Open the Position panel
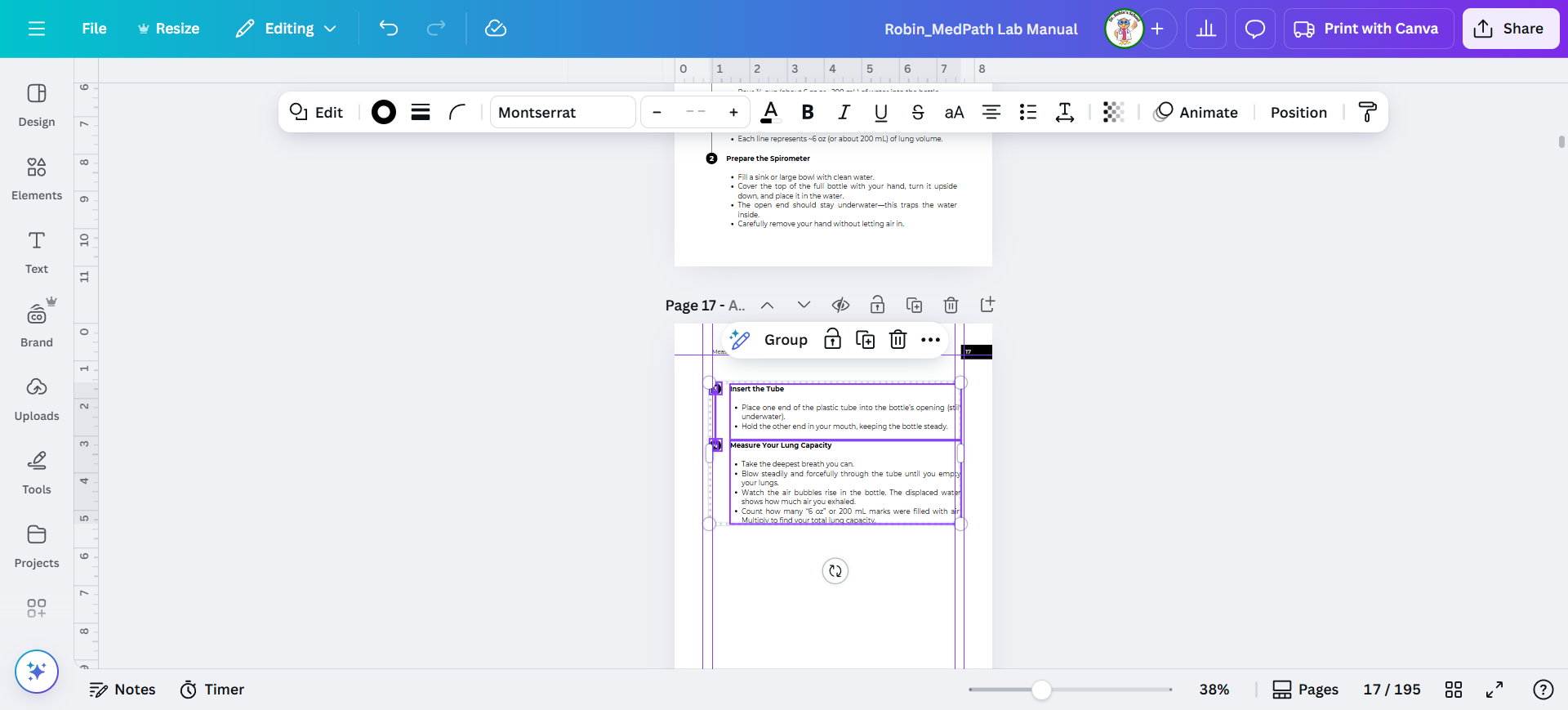This screenshot has height=710, width=1568. (x=1298, y=112)
